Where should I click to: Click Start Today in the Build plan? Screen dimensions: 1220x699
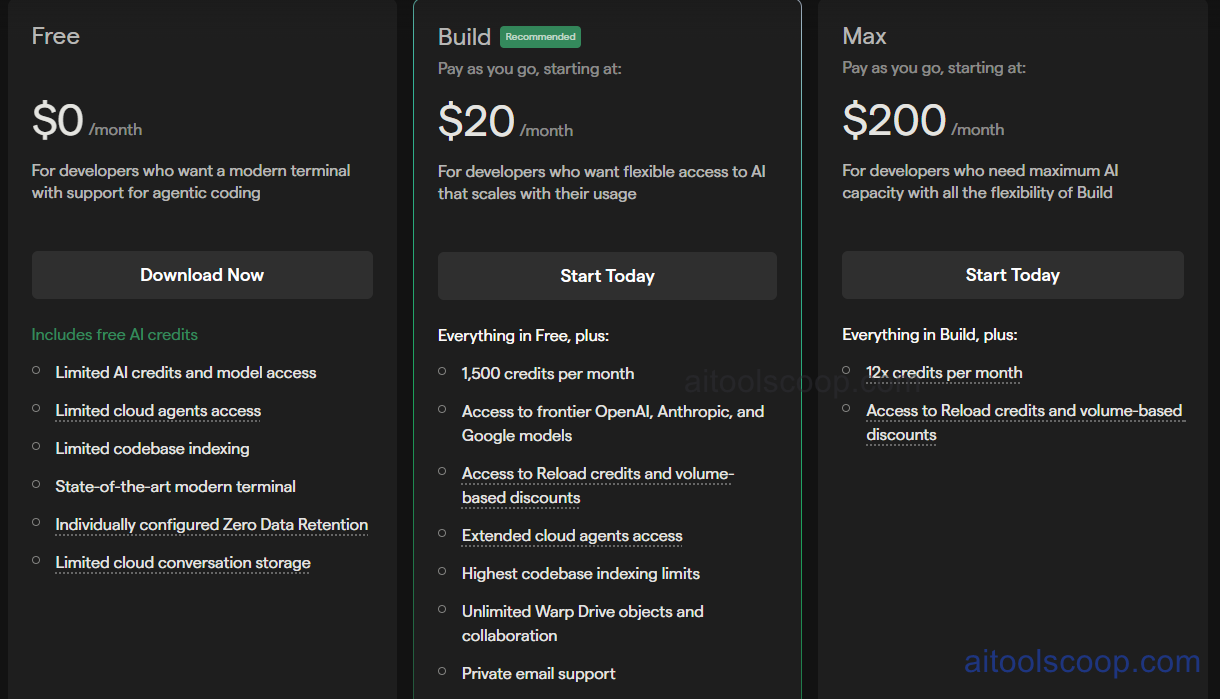tap(607, 276)
